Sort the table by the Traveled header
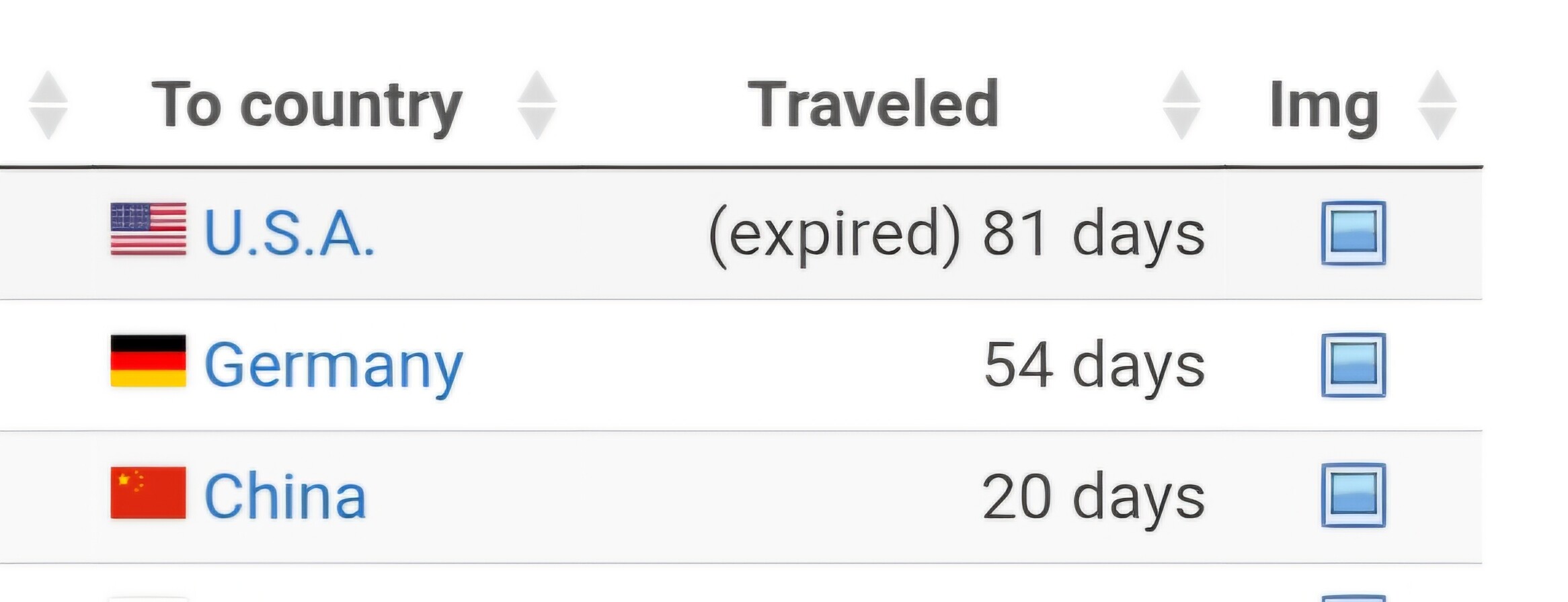The image size is (1568, 602). tap(873, 103)
